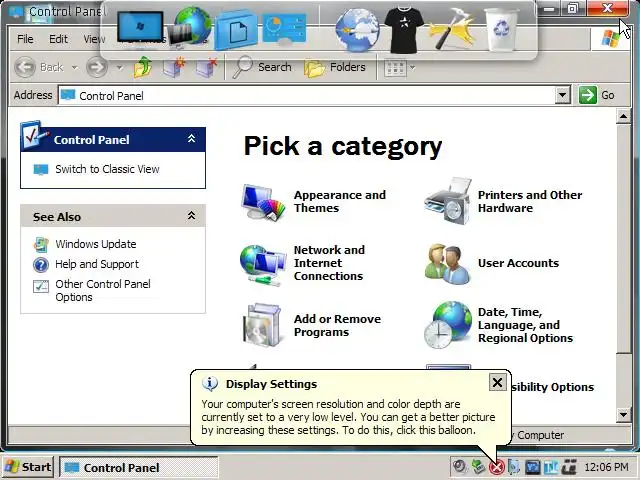640x480 pixels.
Task: Open Printers and Other Hardware link
Action: (530, 201)
